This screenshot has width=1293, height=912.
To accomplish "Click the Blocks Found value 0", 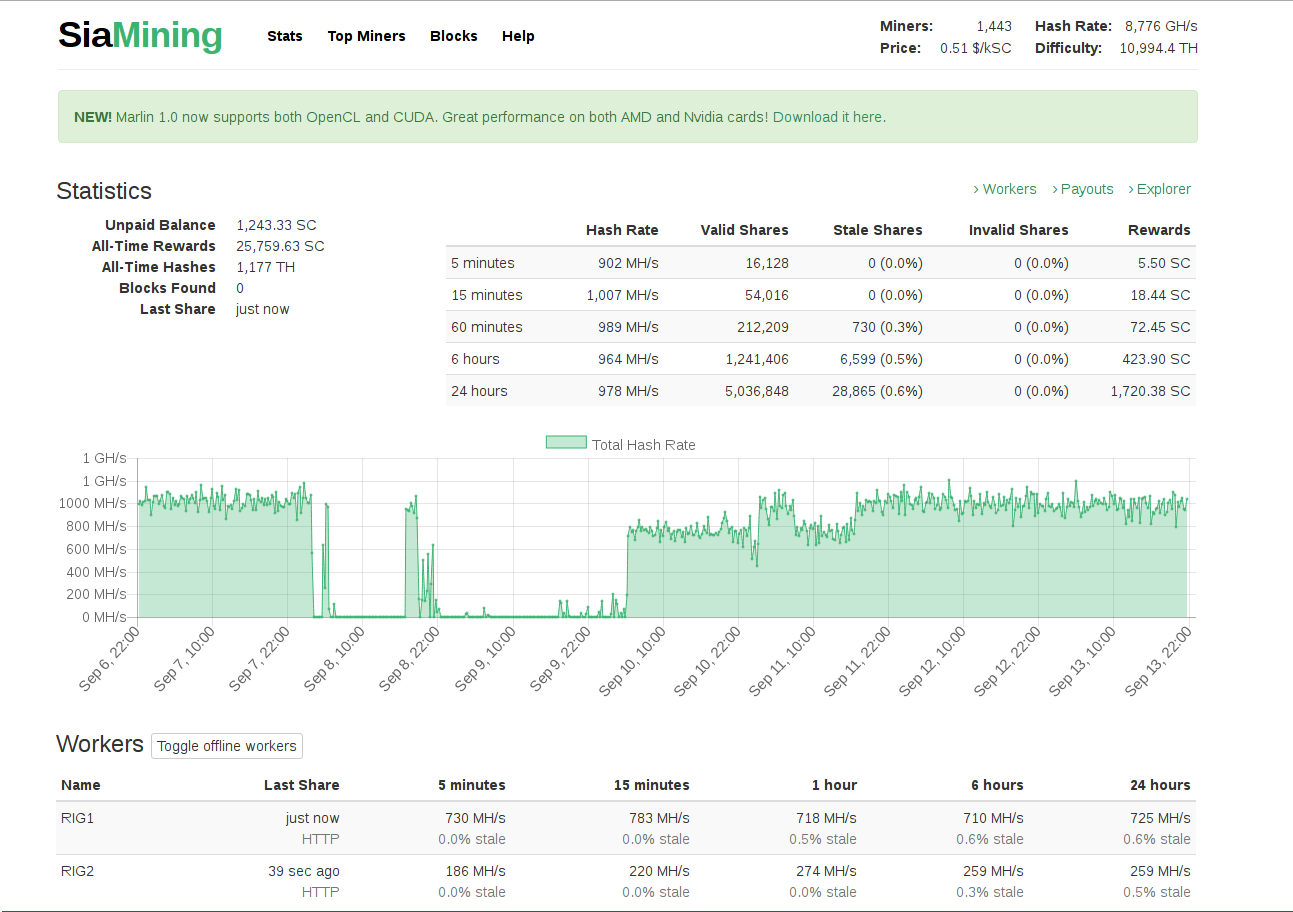I will tap(240, 288).
